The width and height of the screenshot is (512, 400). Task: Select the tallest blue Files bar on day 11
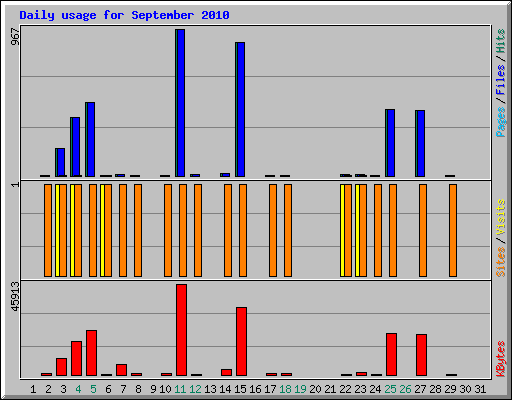pos(181,103)
